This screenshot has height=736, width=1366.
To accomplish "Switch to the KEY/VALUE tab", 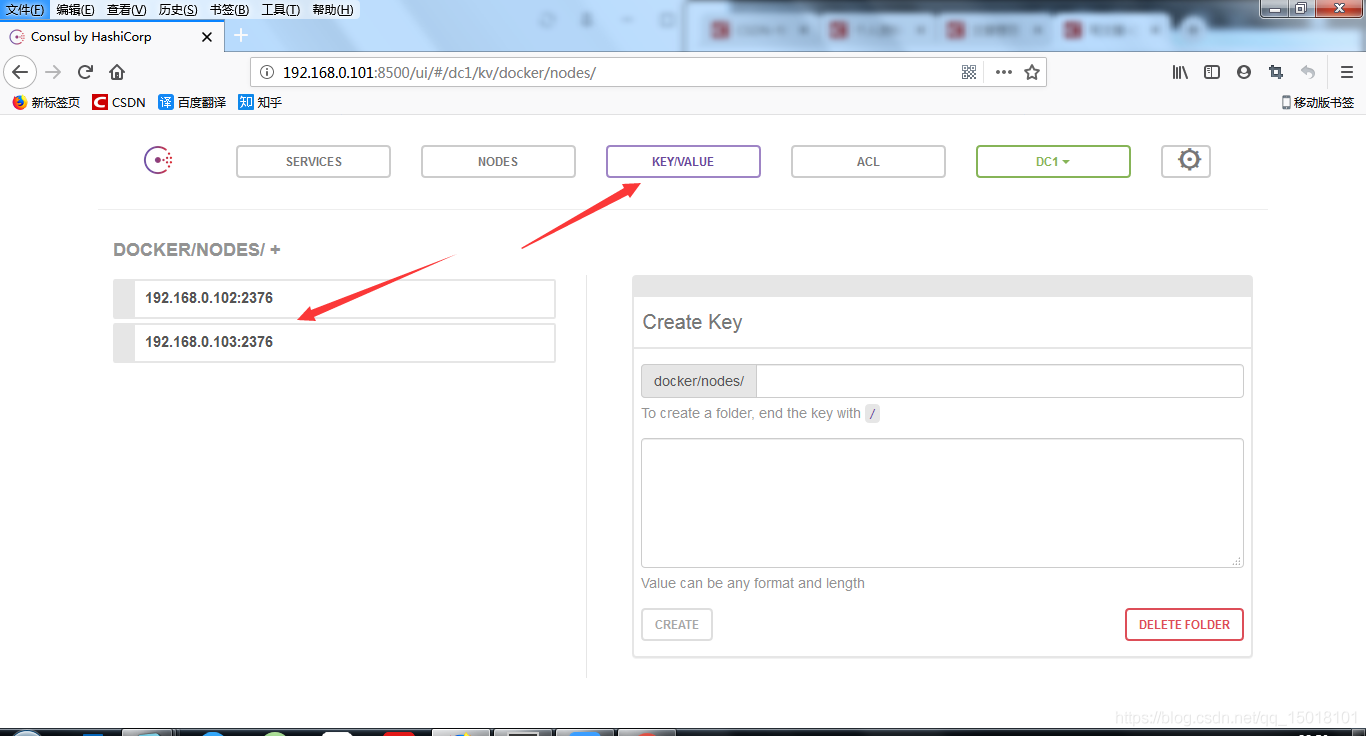I will click(x=683, y=161).
